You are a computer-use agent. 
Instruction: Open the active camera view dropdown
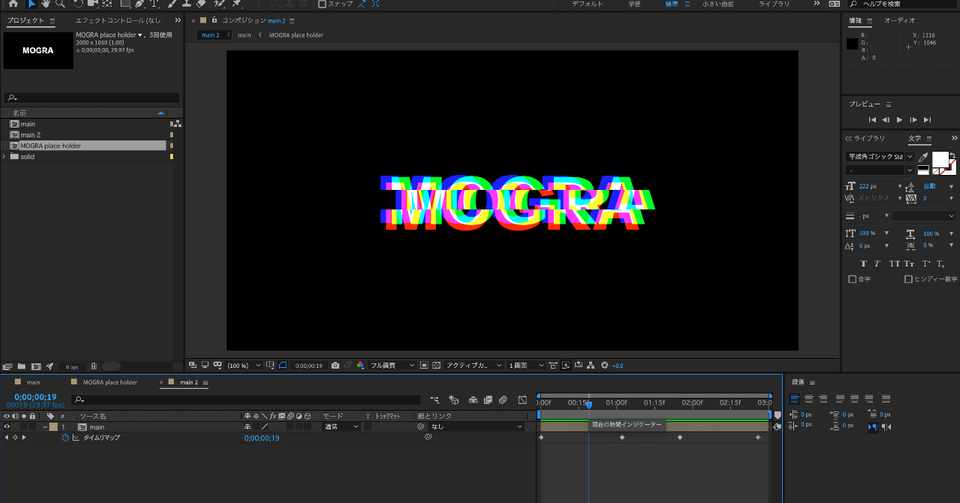click(474, 365)
